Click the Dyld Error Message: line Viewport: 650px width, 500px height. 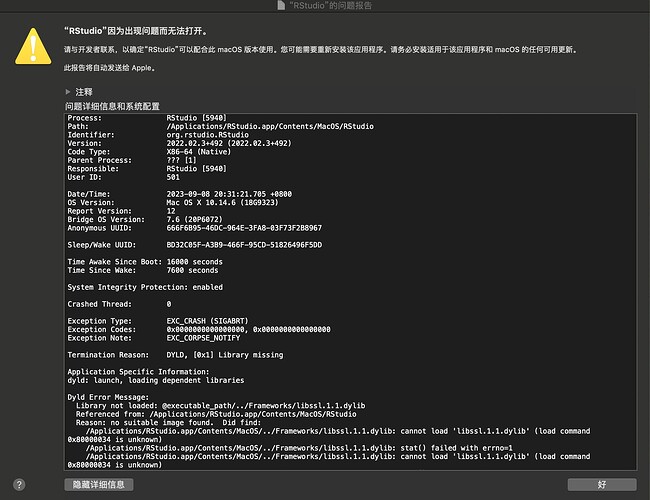point(108,397)
